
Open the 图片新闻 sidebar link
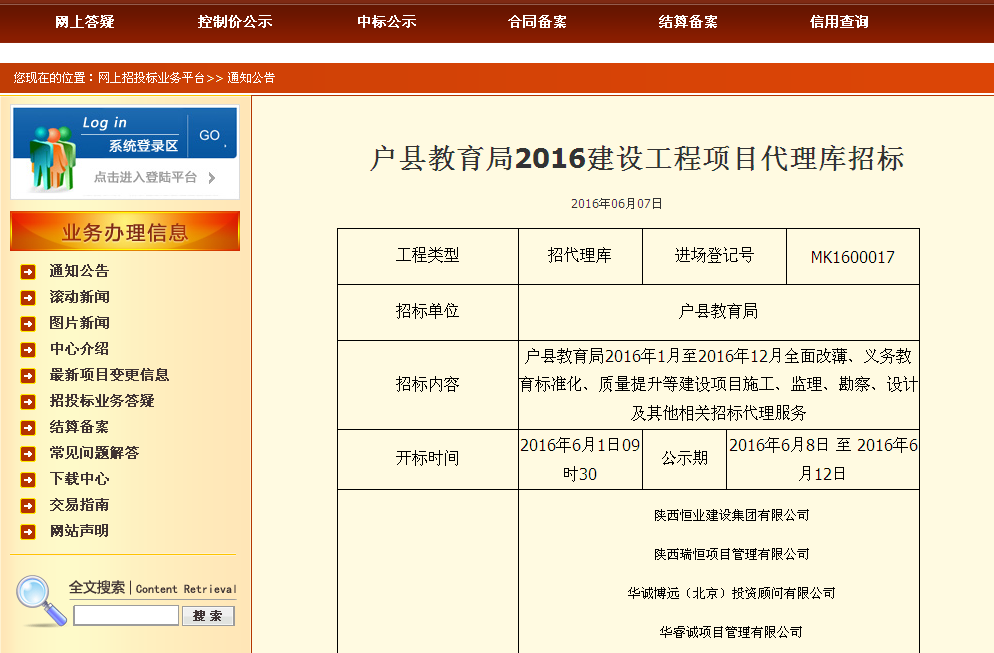[x=80, y=323]
